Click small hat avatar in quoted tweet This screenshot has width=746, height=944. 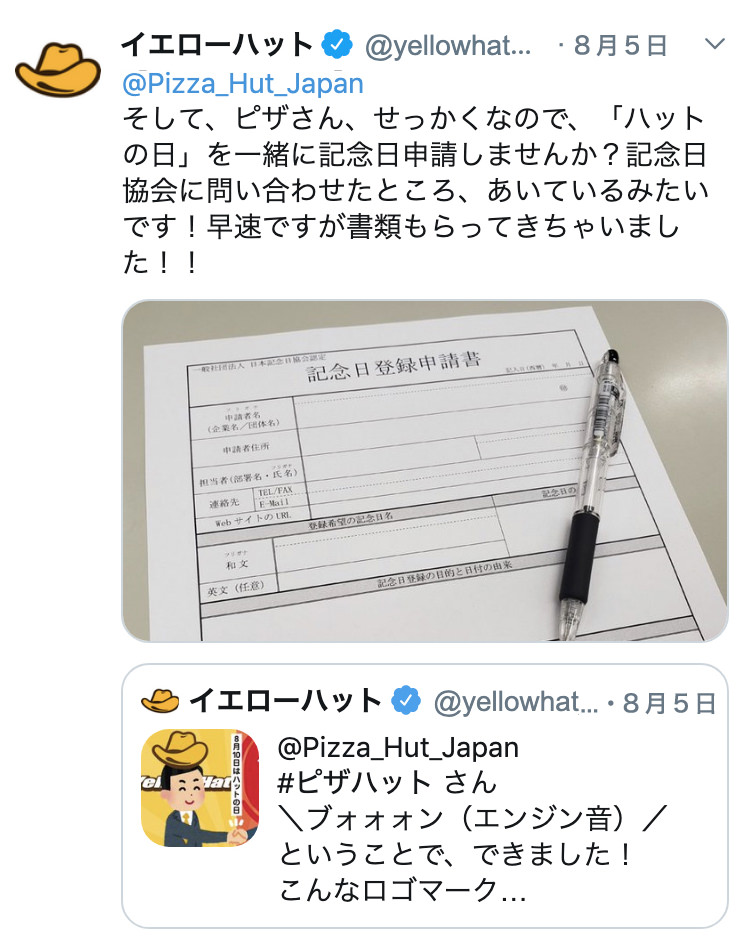click(160, 701)
